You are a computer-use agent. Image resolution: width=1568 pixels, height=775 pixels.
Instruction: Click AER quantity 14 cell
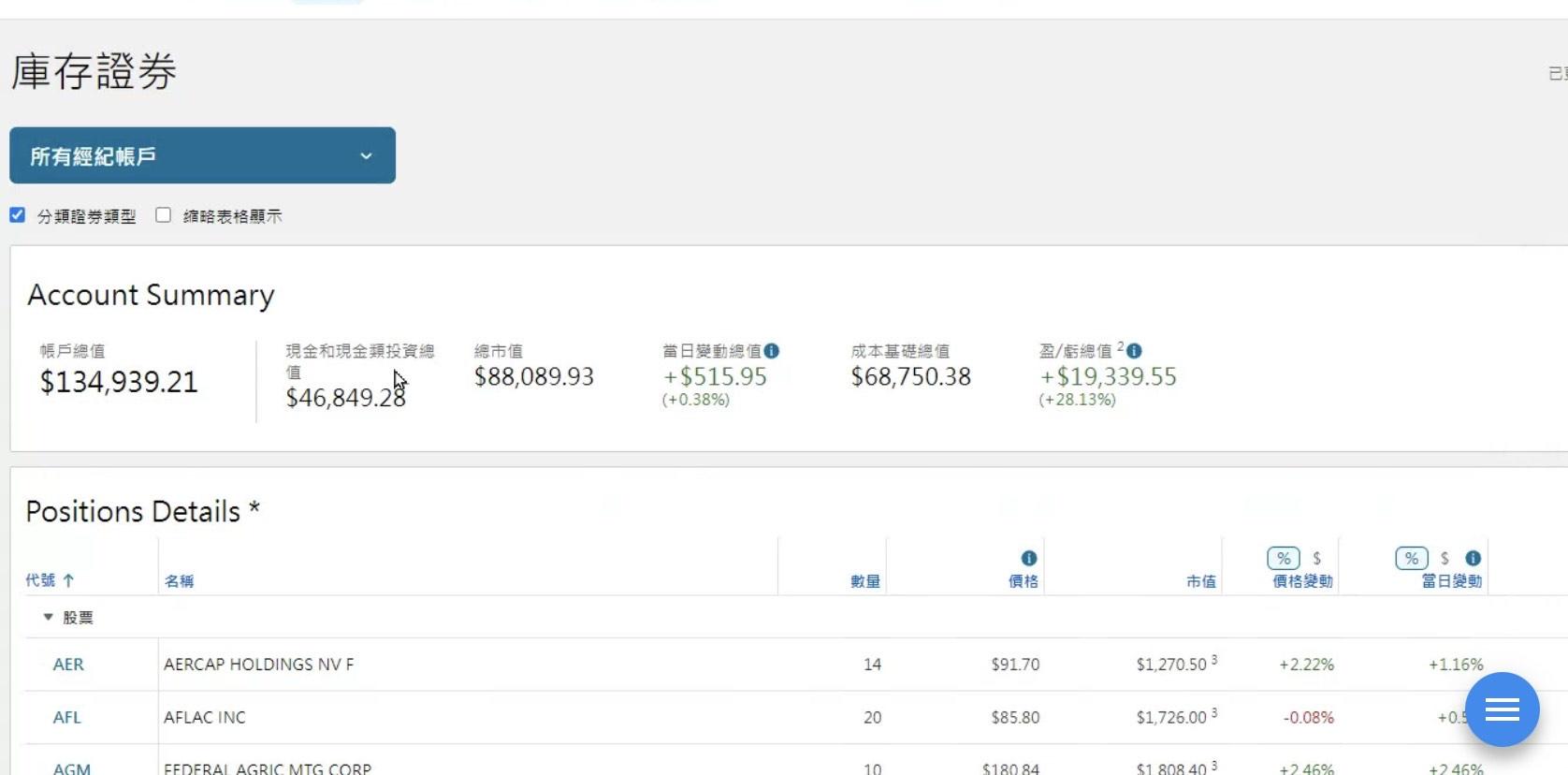tap(872, 665)
